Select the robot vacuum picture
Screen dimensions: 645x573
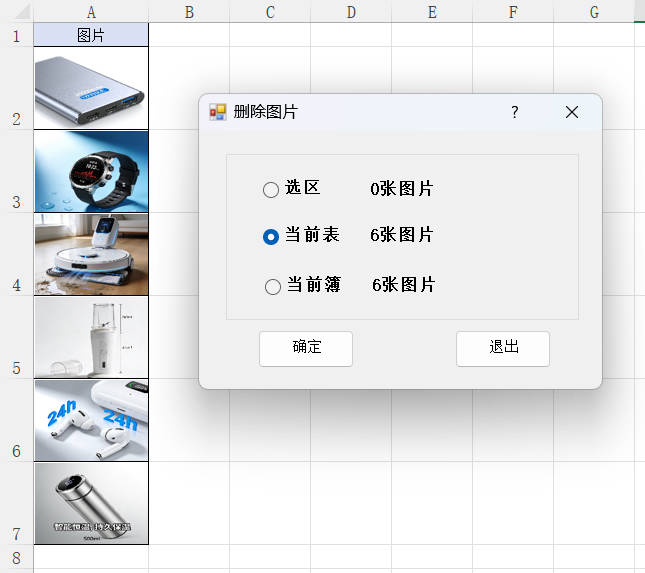click(91, 254)
